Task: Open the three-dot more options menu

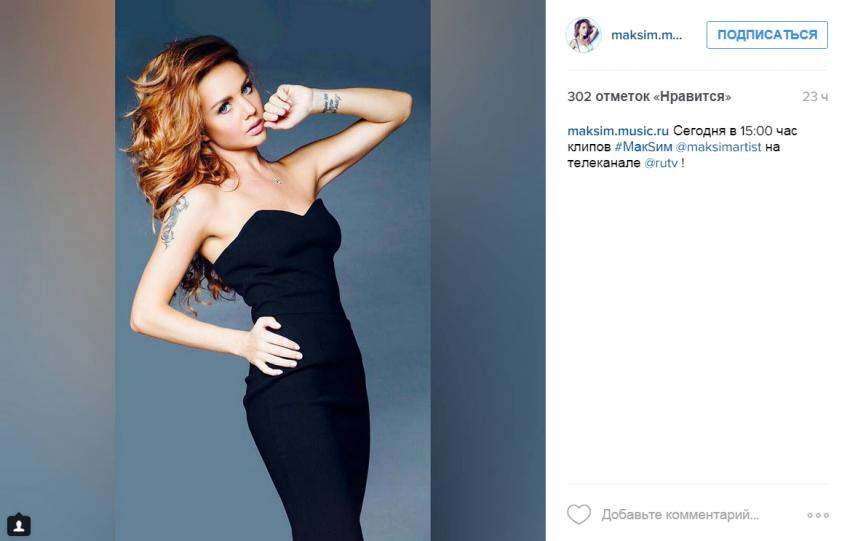Action: click(818, 515)
